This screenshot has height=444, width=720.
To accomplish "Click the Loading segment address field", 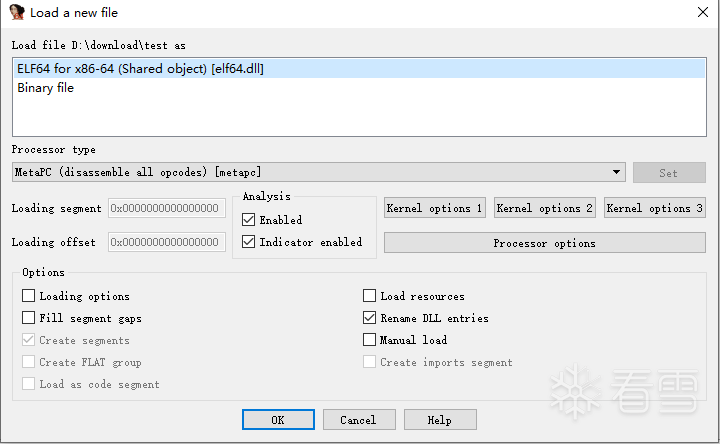I will click(167, 208).
